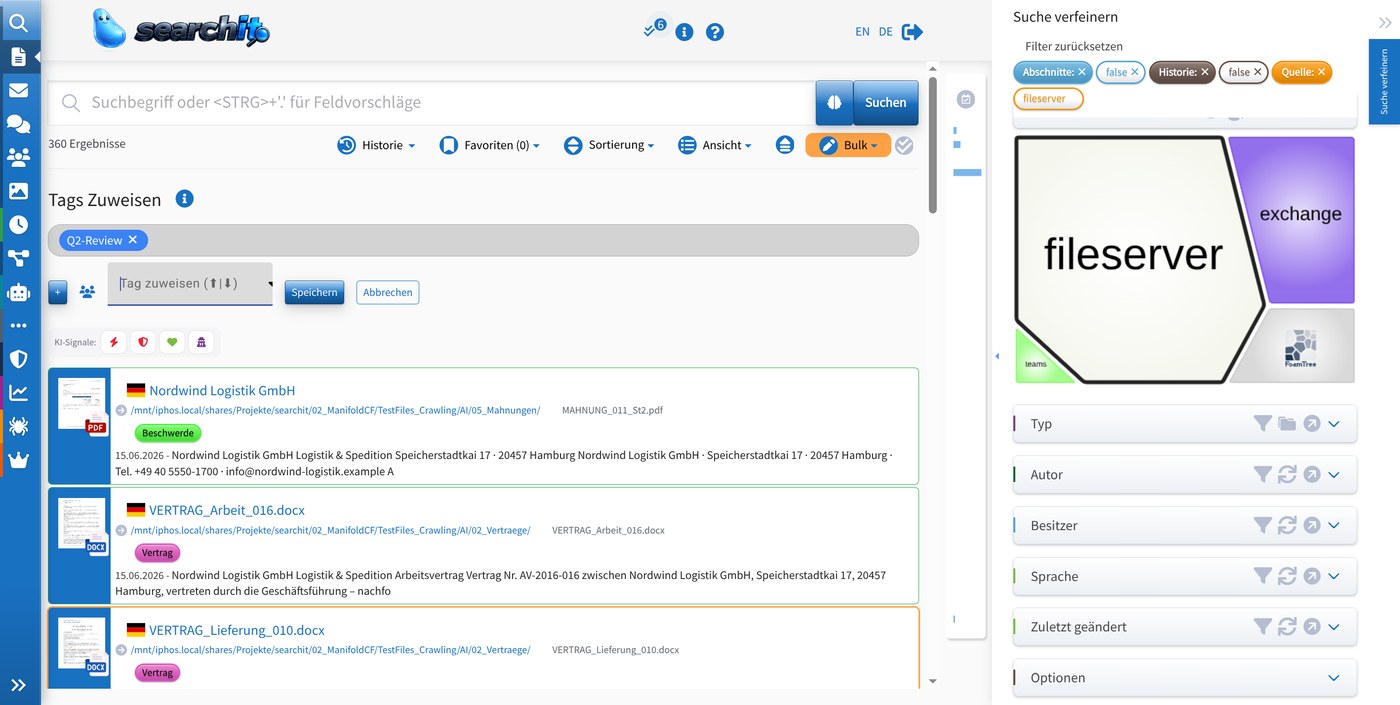Open the Favoriten (0) menu

click(490, 145)
